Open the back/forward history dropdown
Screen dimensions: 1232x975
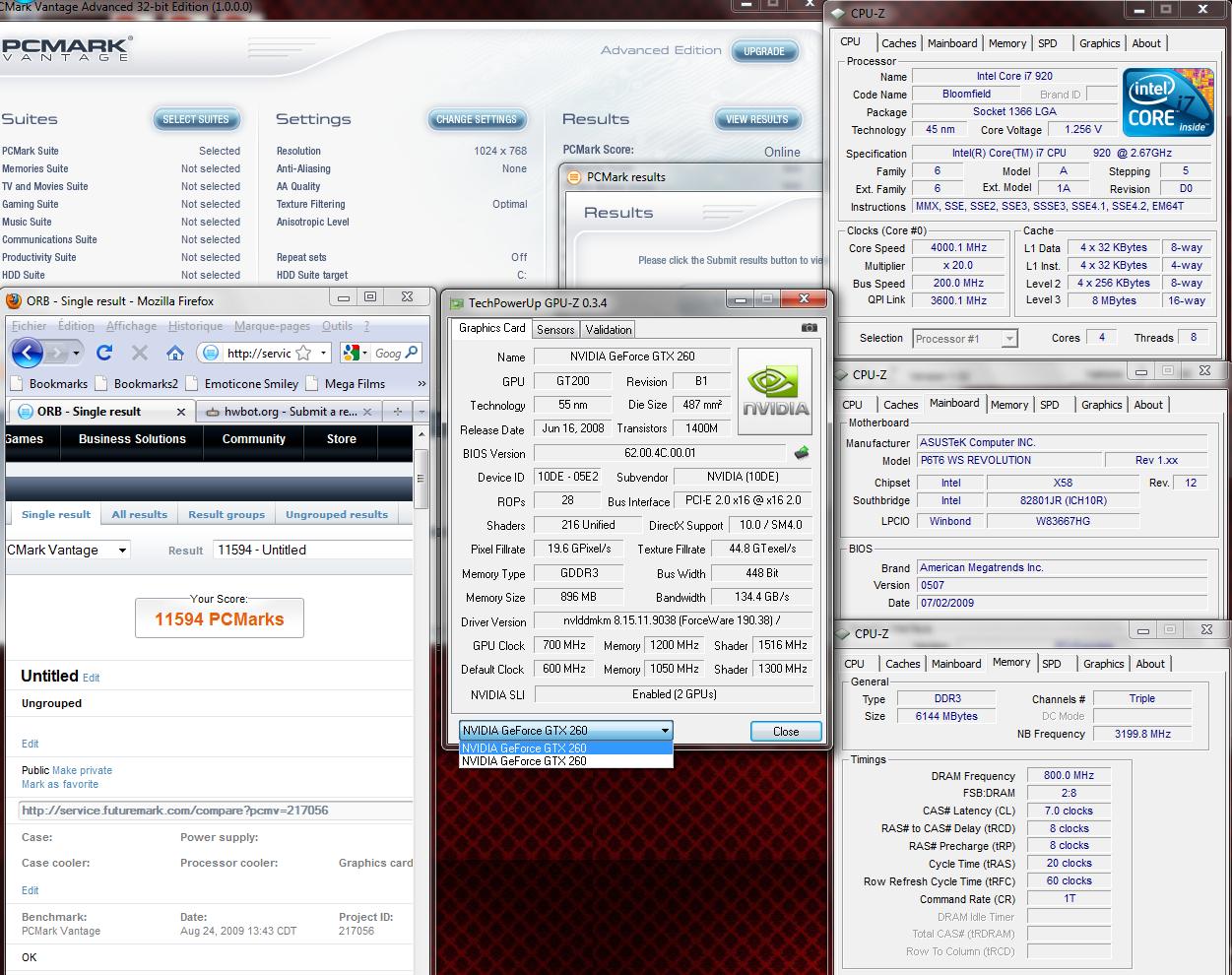77,353
